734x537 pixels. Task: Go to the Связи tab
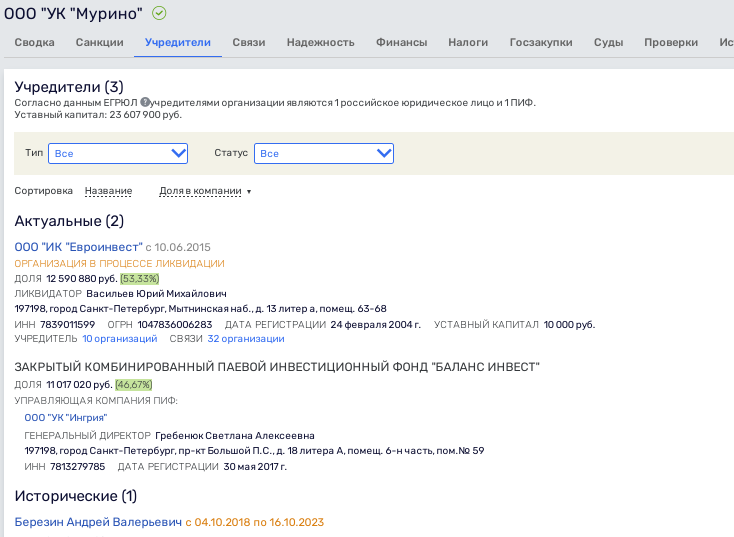[249, 42]
